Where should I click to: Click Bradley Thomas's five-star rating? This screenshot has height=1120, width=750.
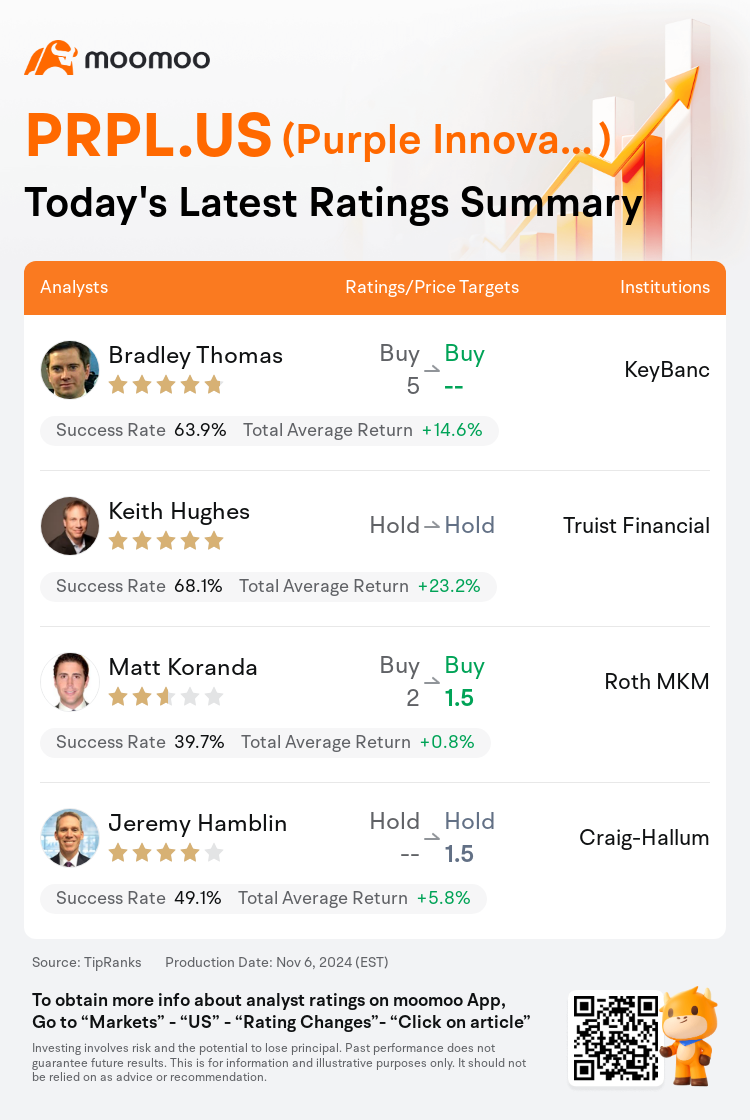pyautogui.click(x=166, y=386)
